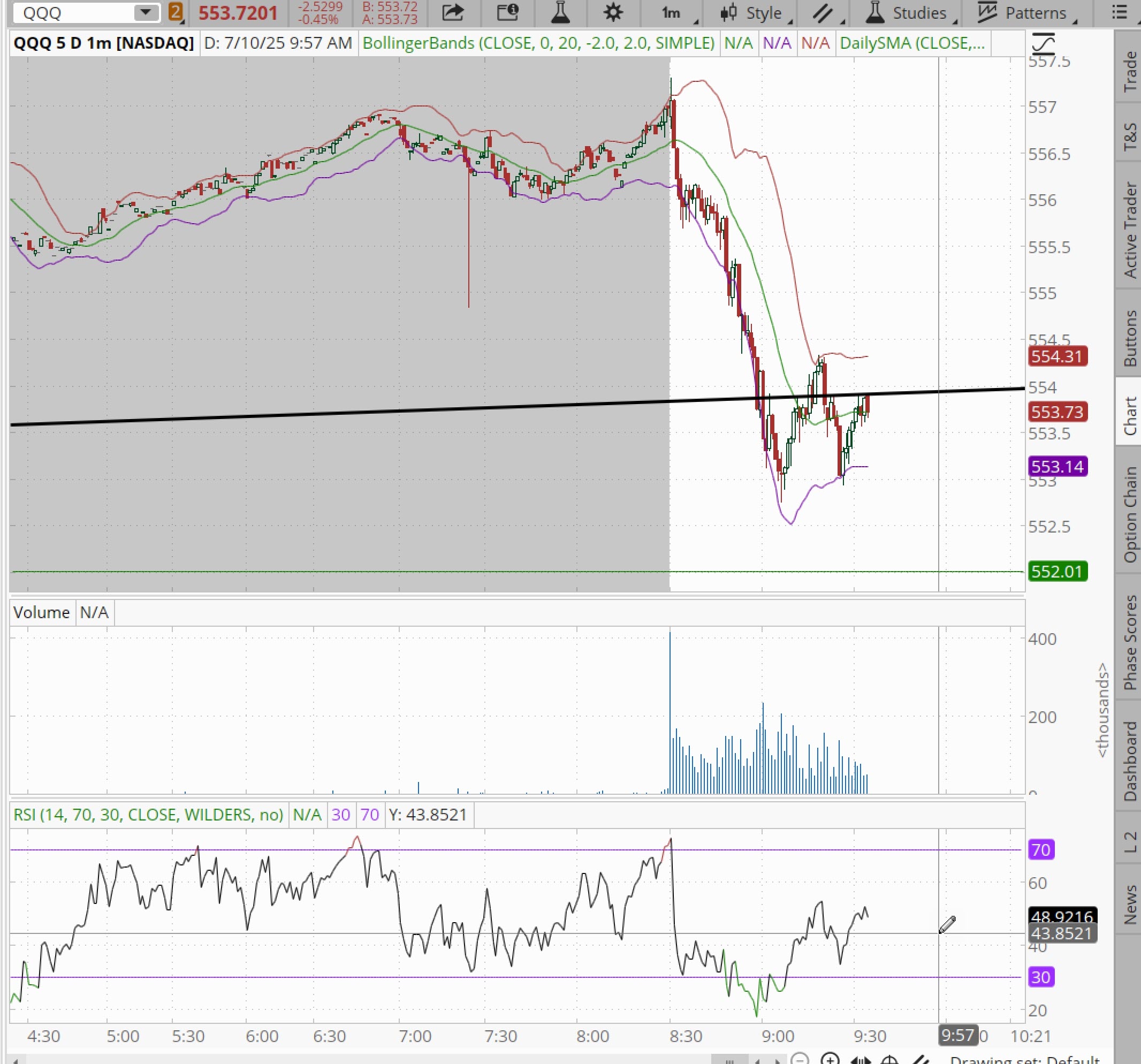Click the Volume study label
The width and height of the screenshot is (1141, 1064).
(41, 612)
